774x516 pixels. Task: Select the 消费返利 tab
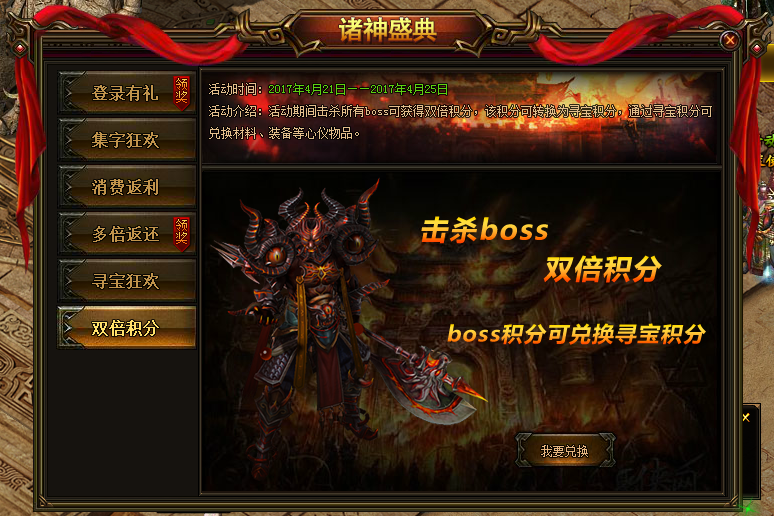(x=127, y=187)
